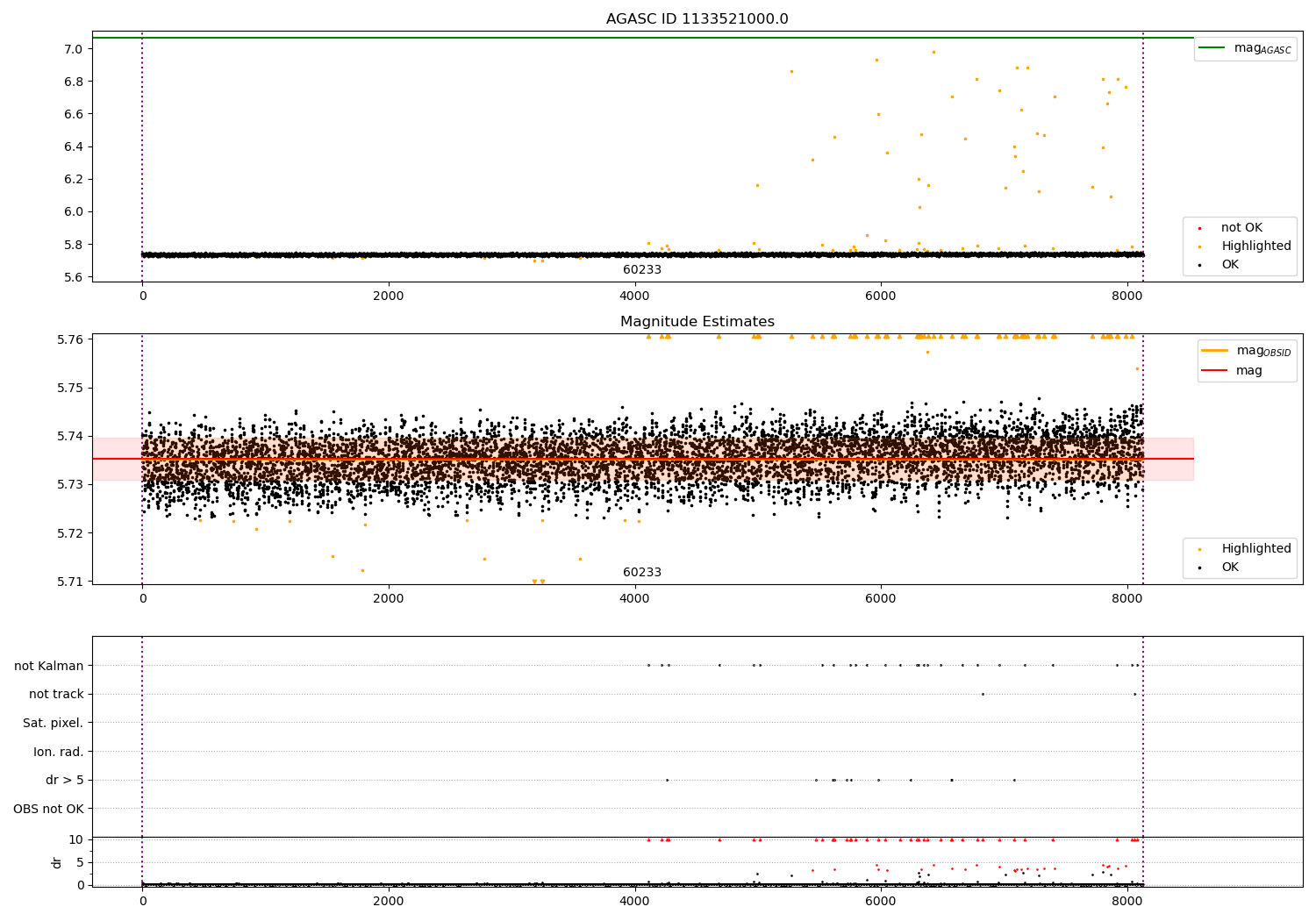
Task: Select the 10 tick on the dr axis
Action: 76,840
